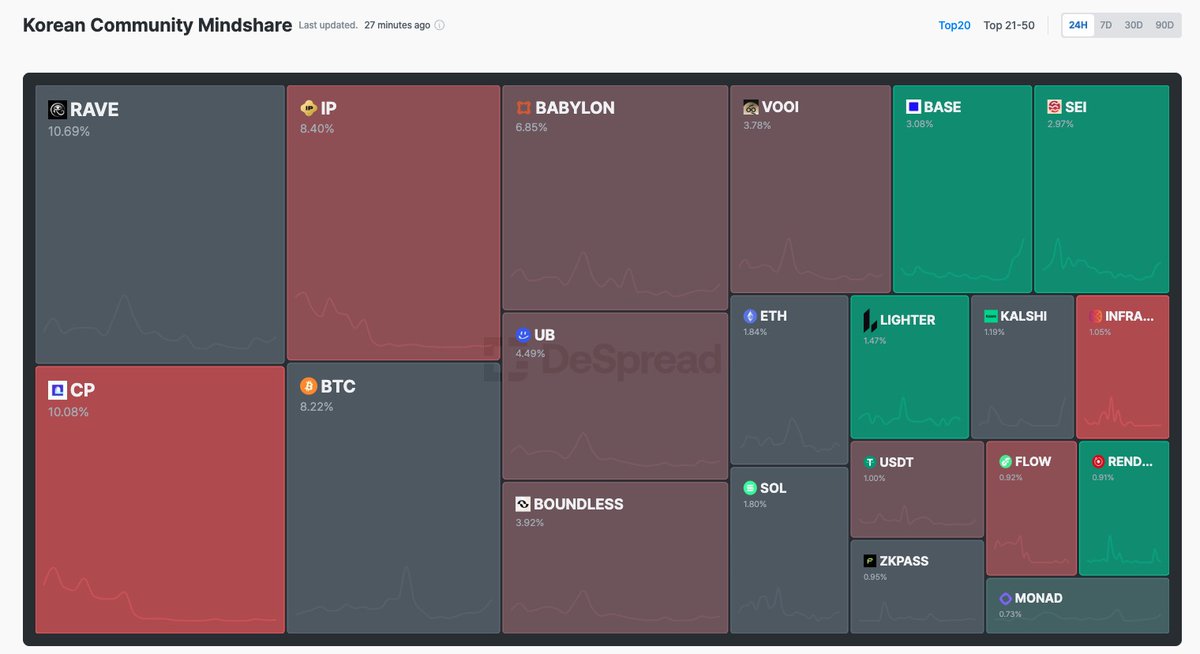Click the BABYLON token icon
The image size is (1200, 654).
coord(524,108)
